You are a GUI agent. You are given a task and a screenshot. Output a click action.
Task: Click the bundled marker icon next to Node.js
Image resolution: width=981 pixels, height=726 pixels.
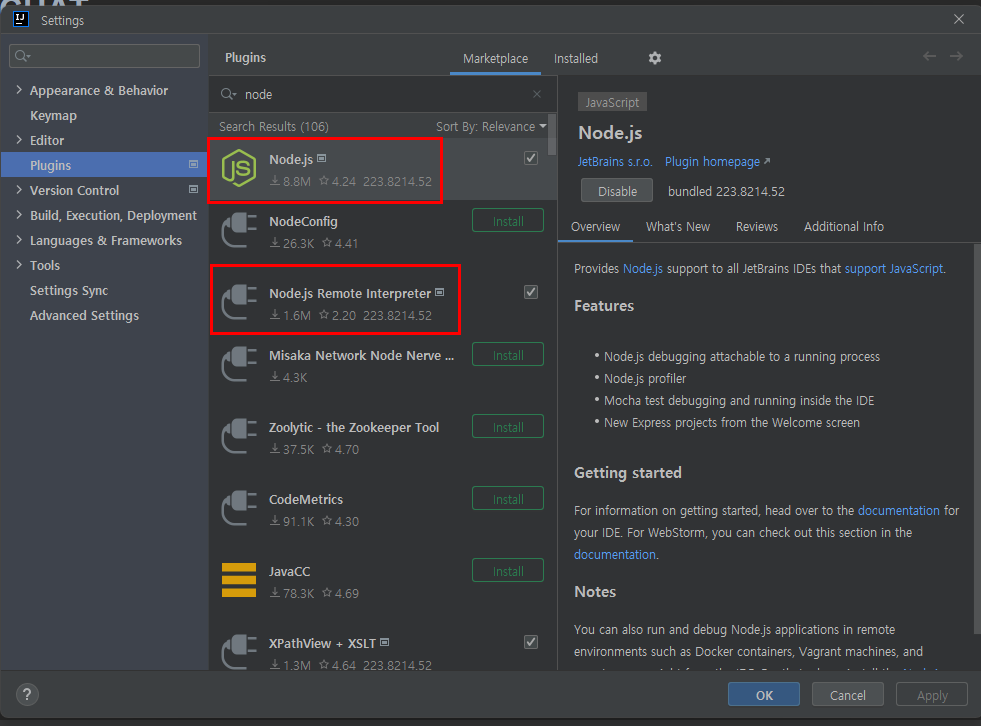click(322, 158)
